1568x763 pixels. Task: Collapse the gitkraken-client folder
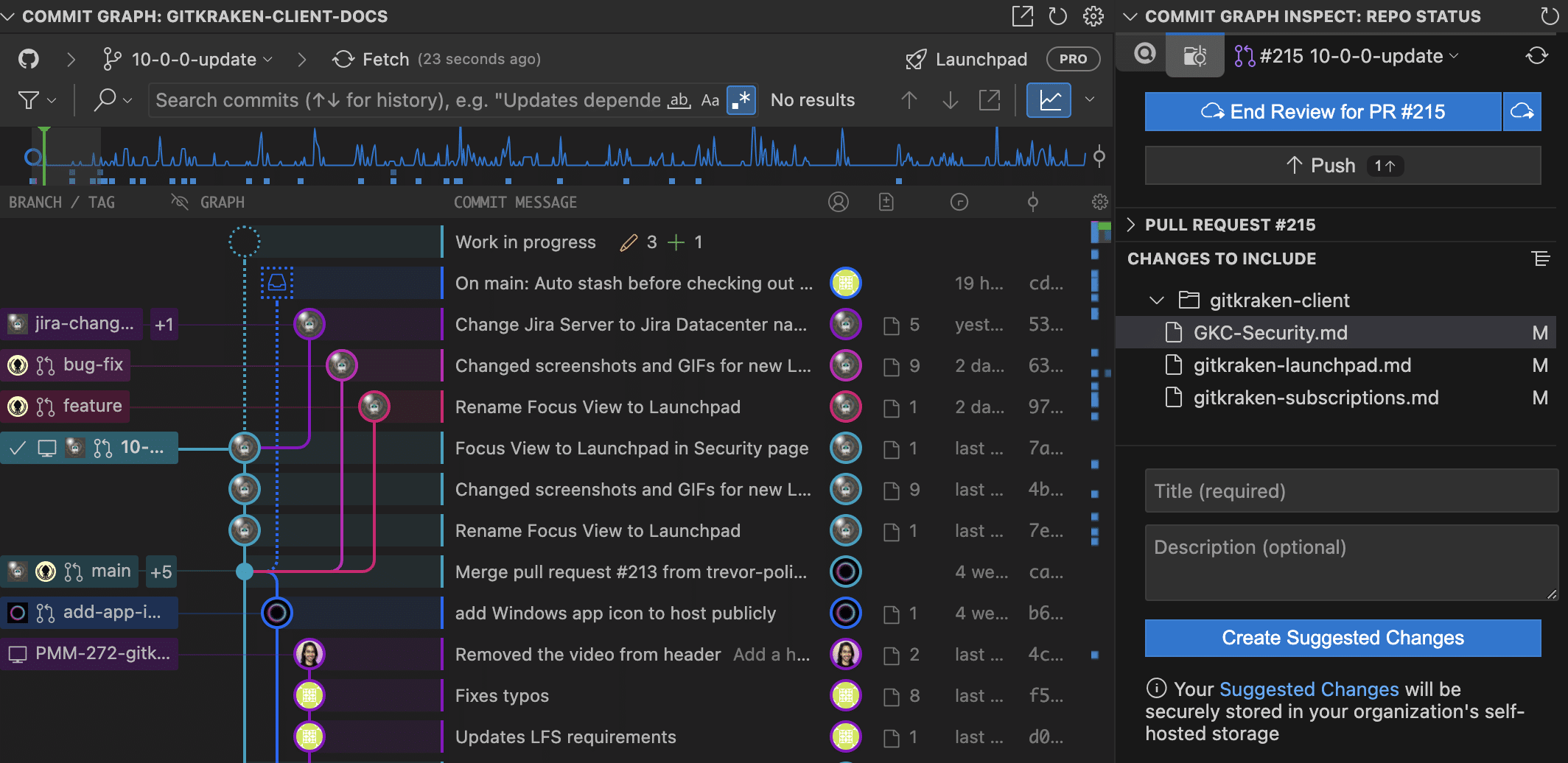click(x=1156, y=300)
